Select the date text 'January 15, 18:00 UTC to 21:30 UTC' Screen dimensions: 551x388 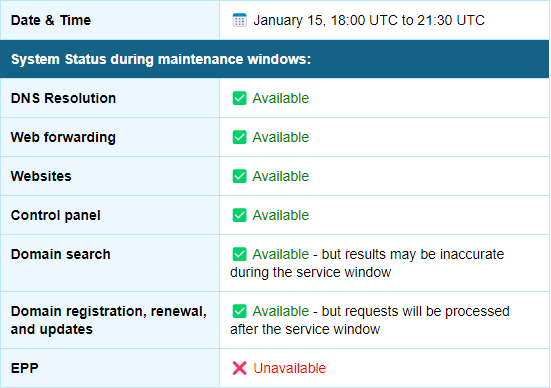(369, 20)
